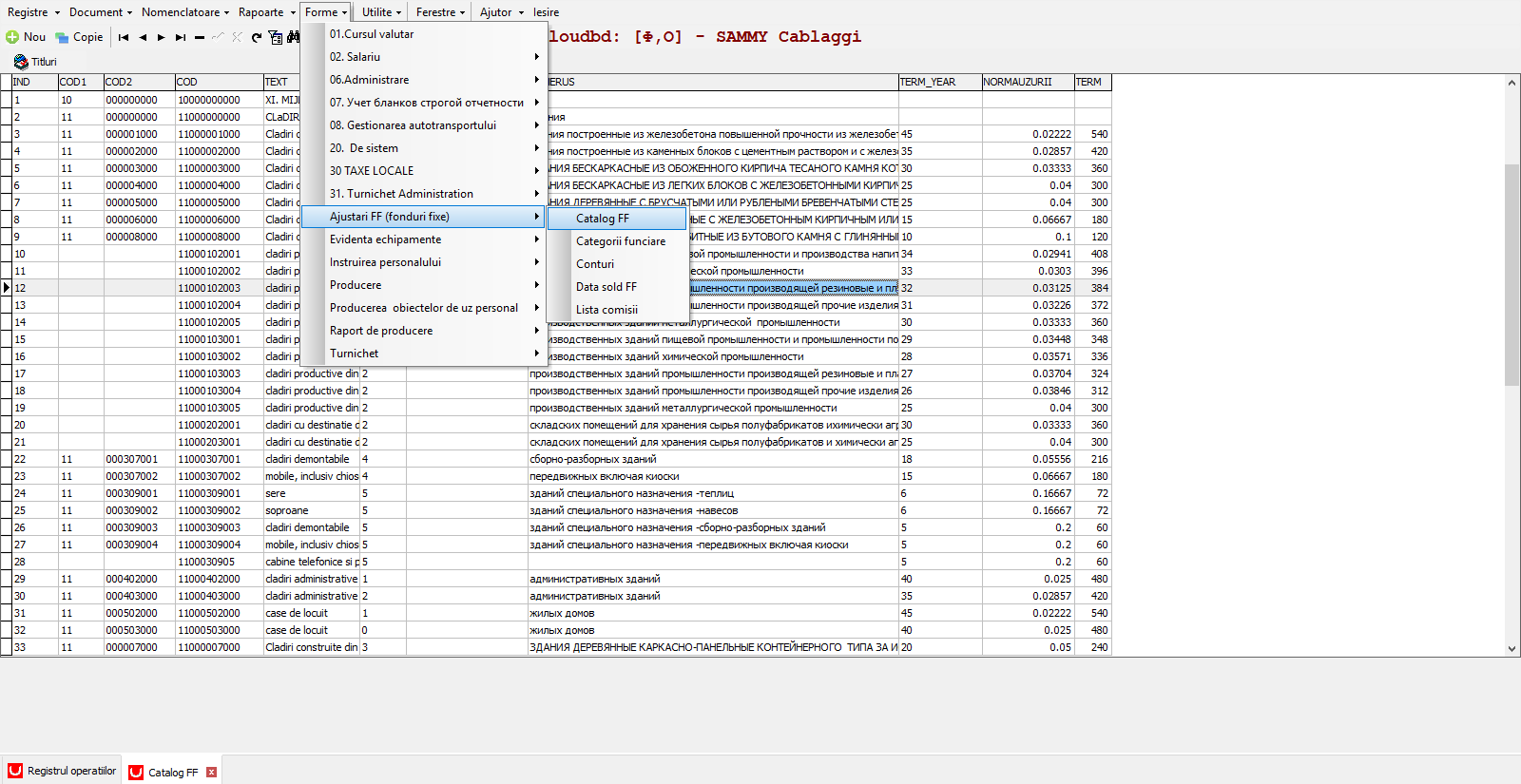Click the delete record minus icon
Image resolution: width=1521 pixels, height=784 pixels.
click(x=200, y=37)
